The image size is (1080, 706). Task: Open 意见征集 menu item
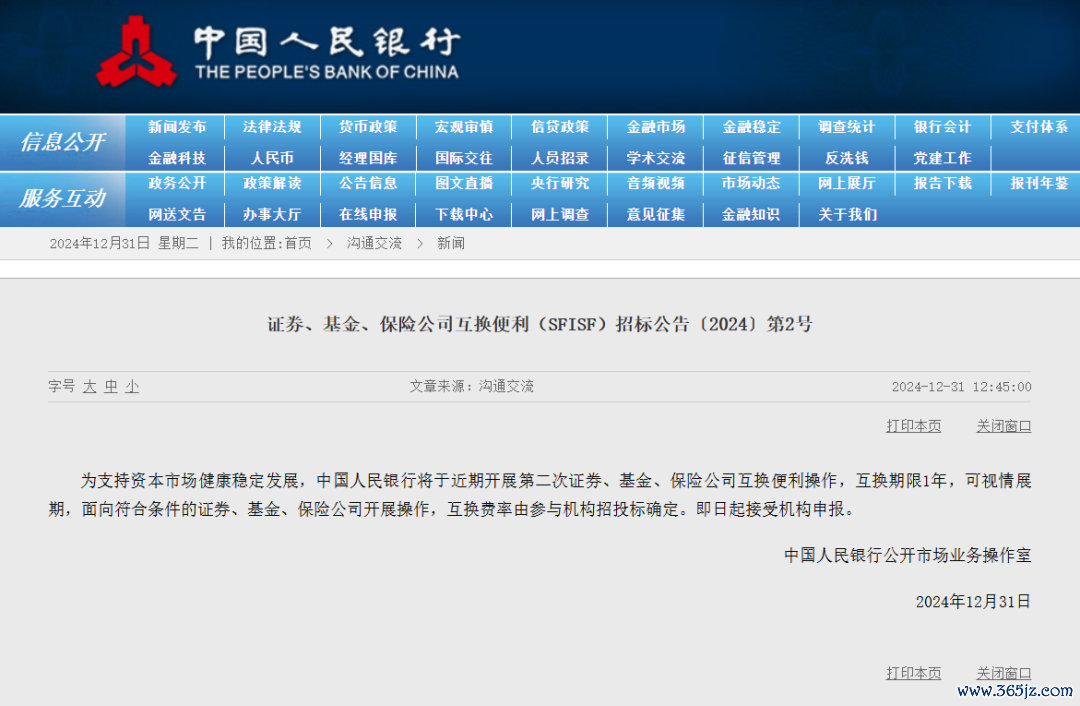(x=656, y=214)
